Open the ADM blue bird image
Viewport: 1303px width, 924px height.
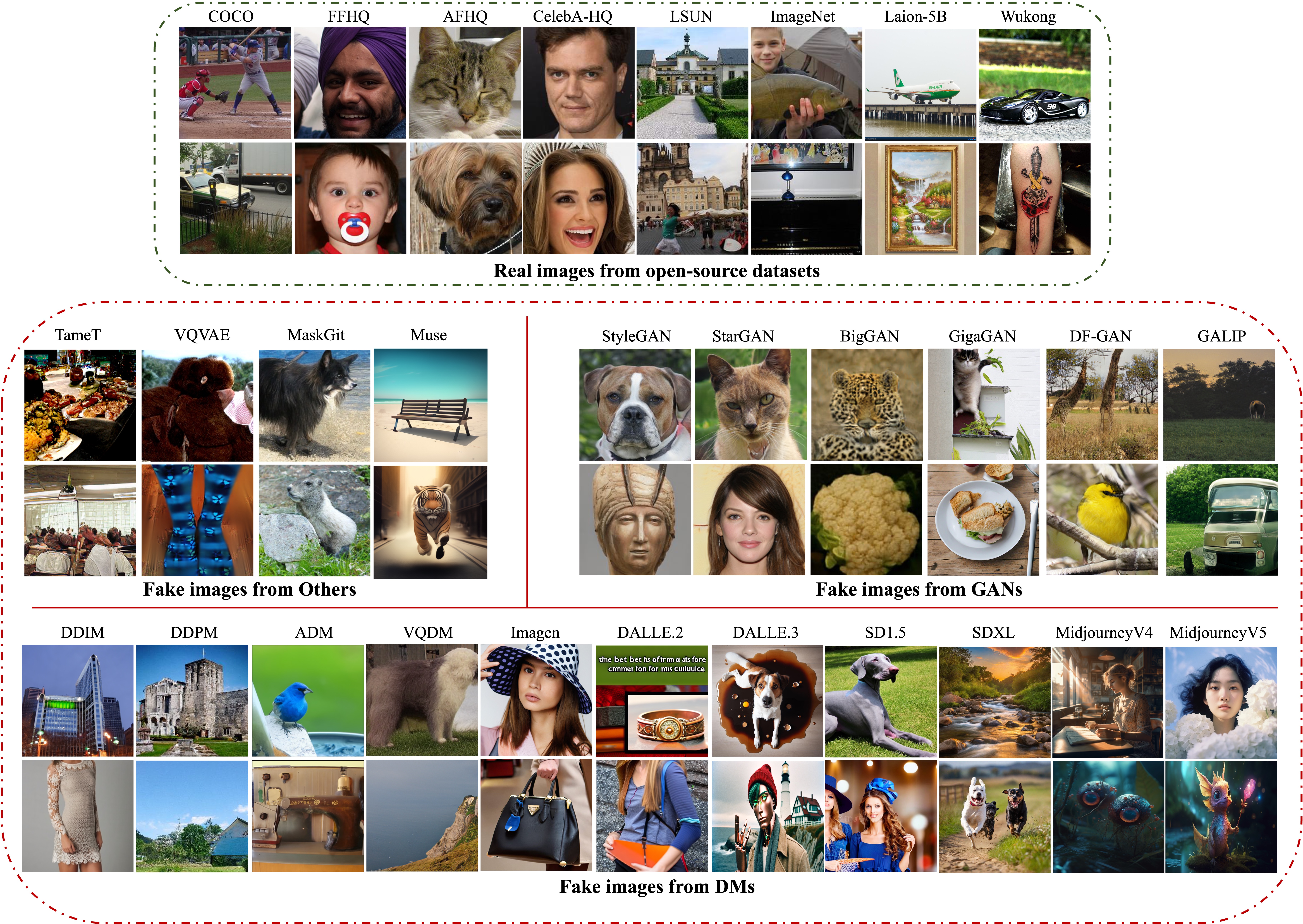tap(308, 700)
